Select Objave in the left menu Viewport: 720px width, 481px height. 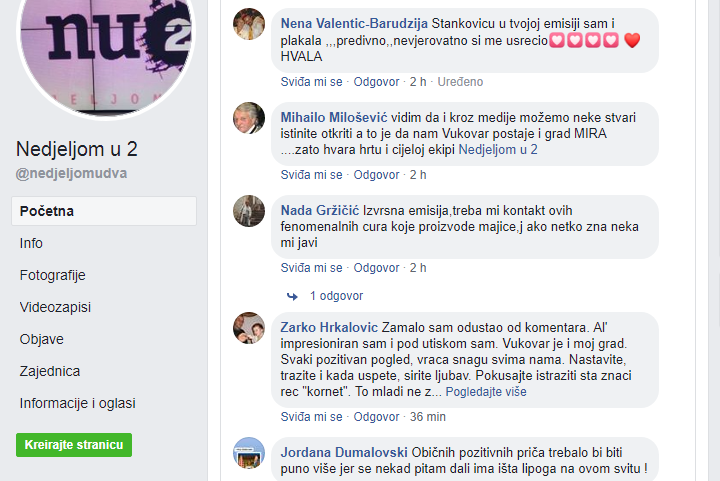point(42,339)
